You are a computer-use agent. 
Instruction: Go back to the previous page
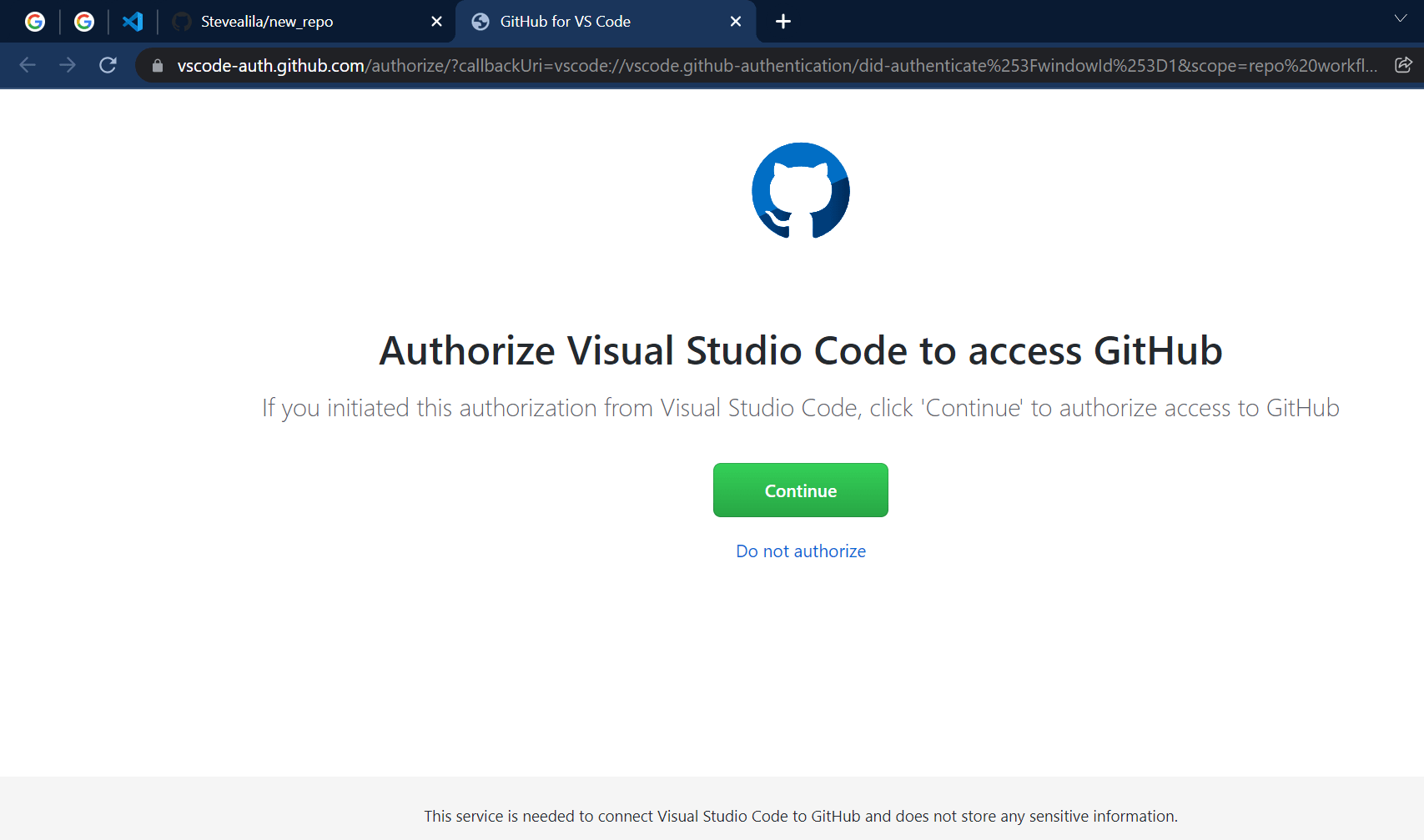pos(28,65)
